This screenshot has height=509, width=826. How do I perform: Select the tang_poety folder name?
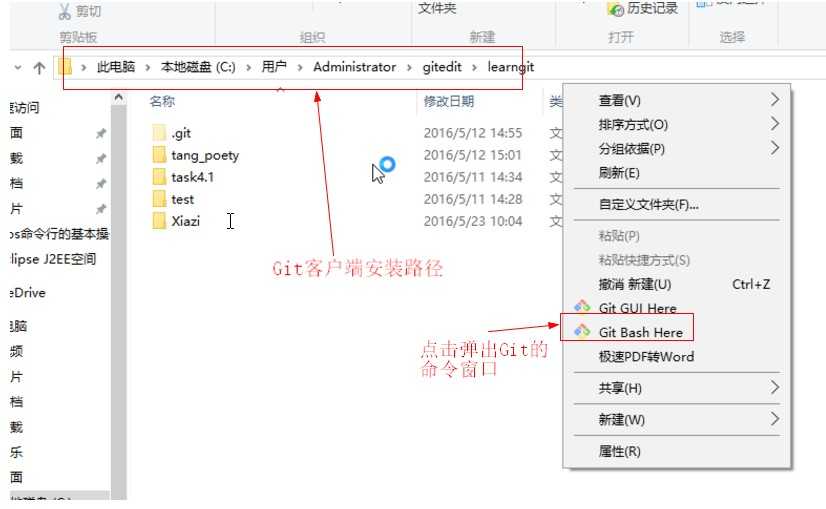tap(205, 155)
